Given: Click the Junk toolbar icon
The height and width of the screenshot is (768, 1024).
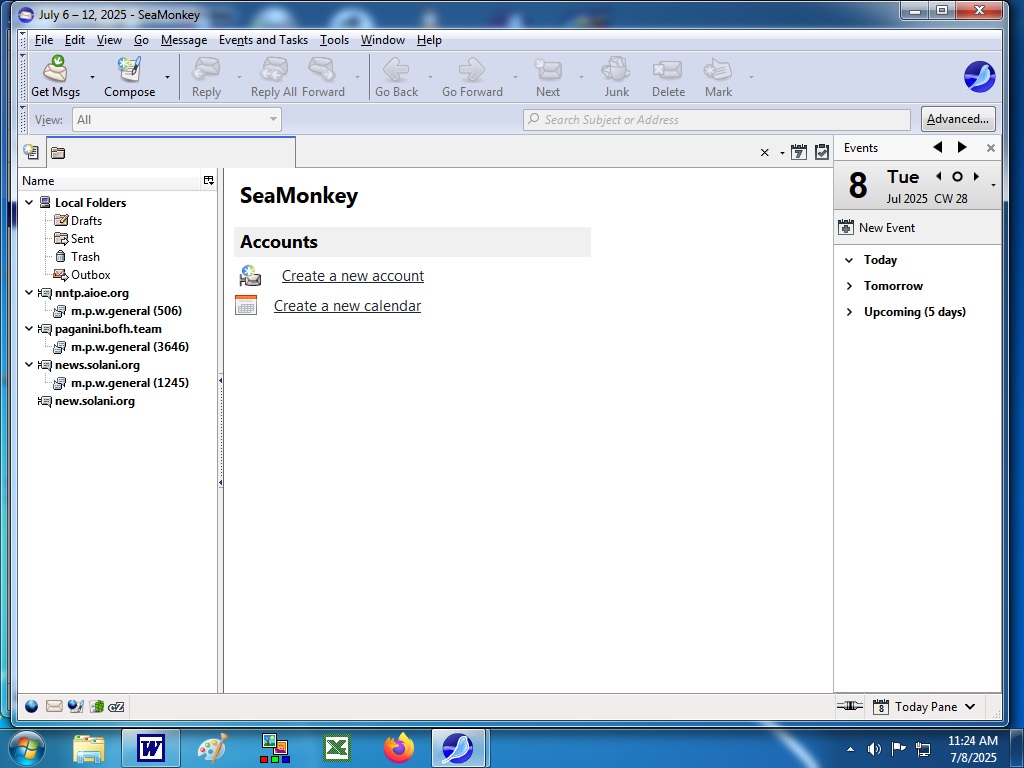Looking at the screenshot, I should tap(616, 68).
